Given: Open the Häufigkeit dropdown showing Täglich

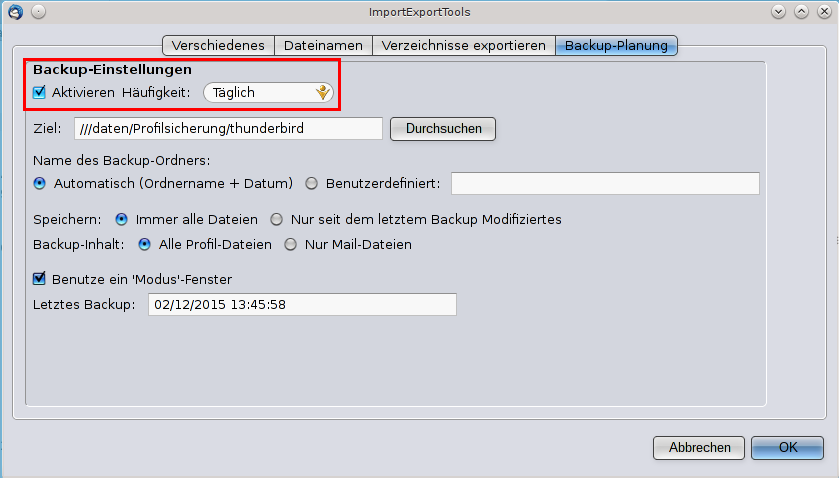Looking at the screenshot, I should 269,93.
